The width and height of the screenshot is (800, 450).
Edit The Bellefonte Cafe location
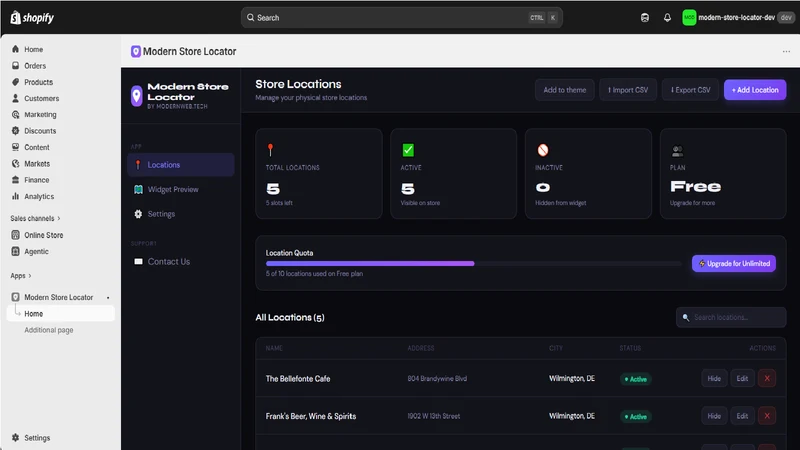[x=742, y=379]
